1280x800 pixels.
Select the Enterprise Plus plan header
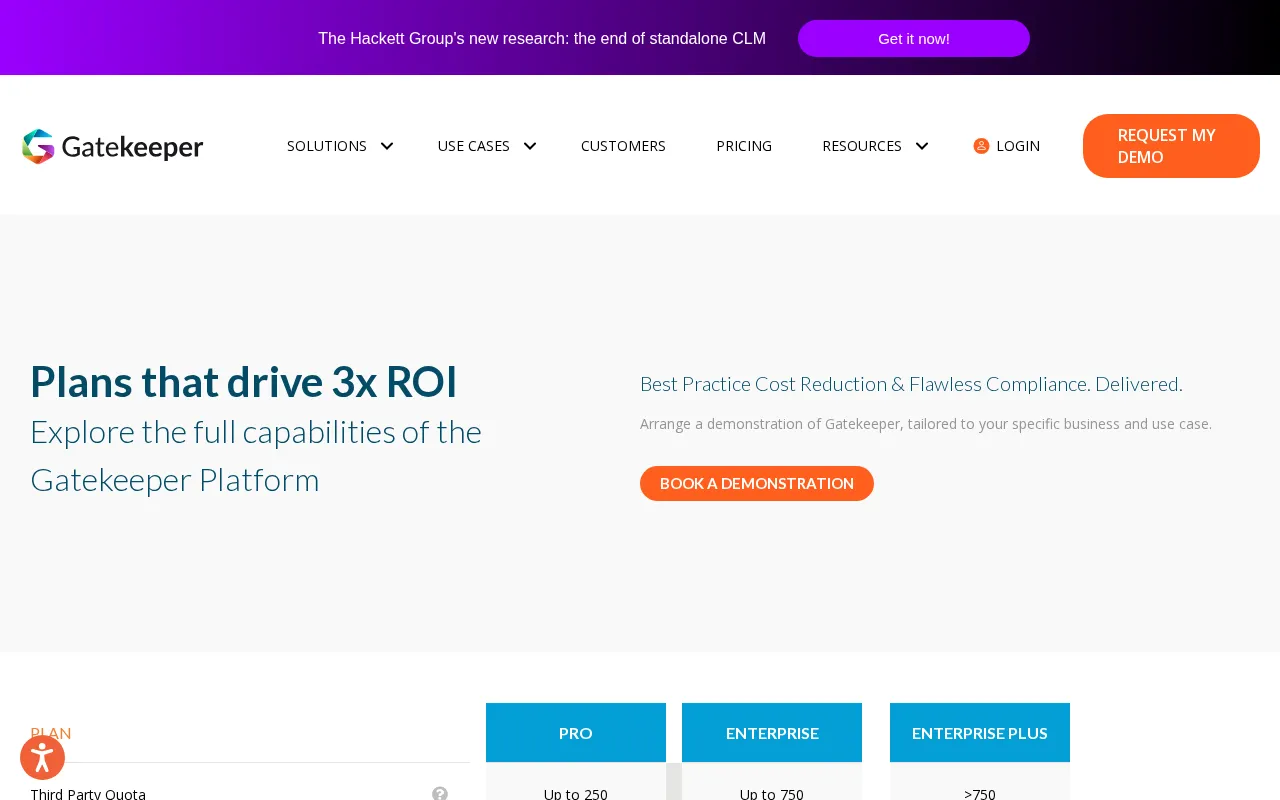980,733
